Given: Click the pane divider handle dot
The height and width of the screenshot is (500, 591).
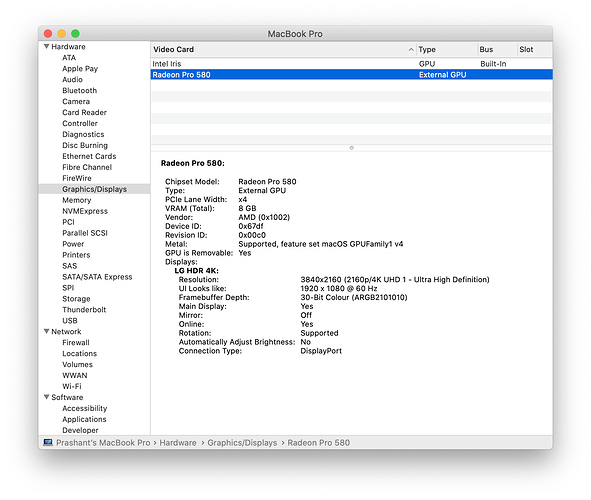Looking at the screenshot, I should [351, 148].
